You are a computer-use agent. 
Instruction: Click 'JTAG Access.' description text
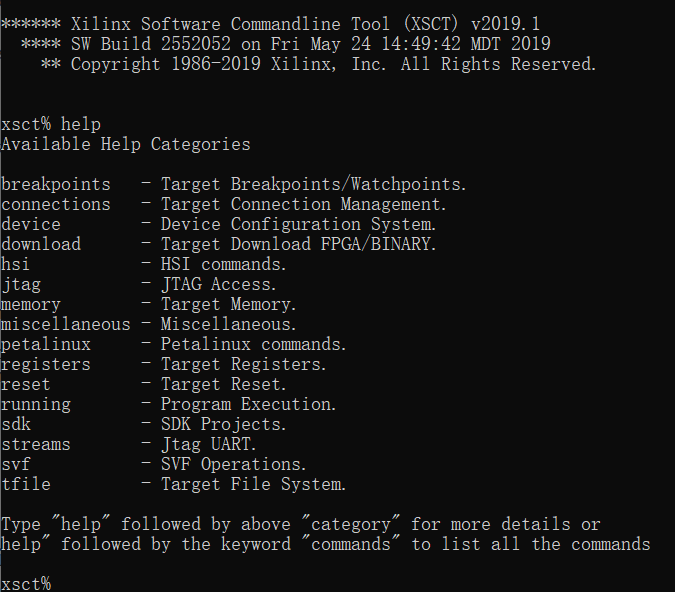pyautogui.click(x=219, y=285)
